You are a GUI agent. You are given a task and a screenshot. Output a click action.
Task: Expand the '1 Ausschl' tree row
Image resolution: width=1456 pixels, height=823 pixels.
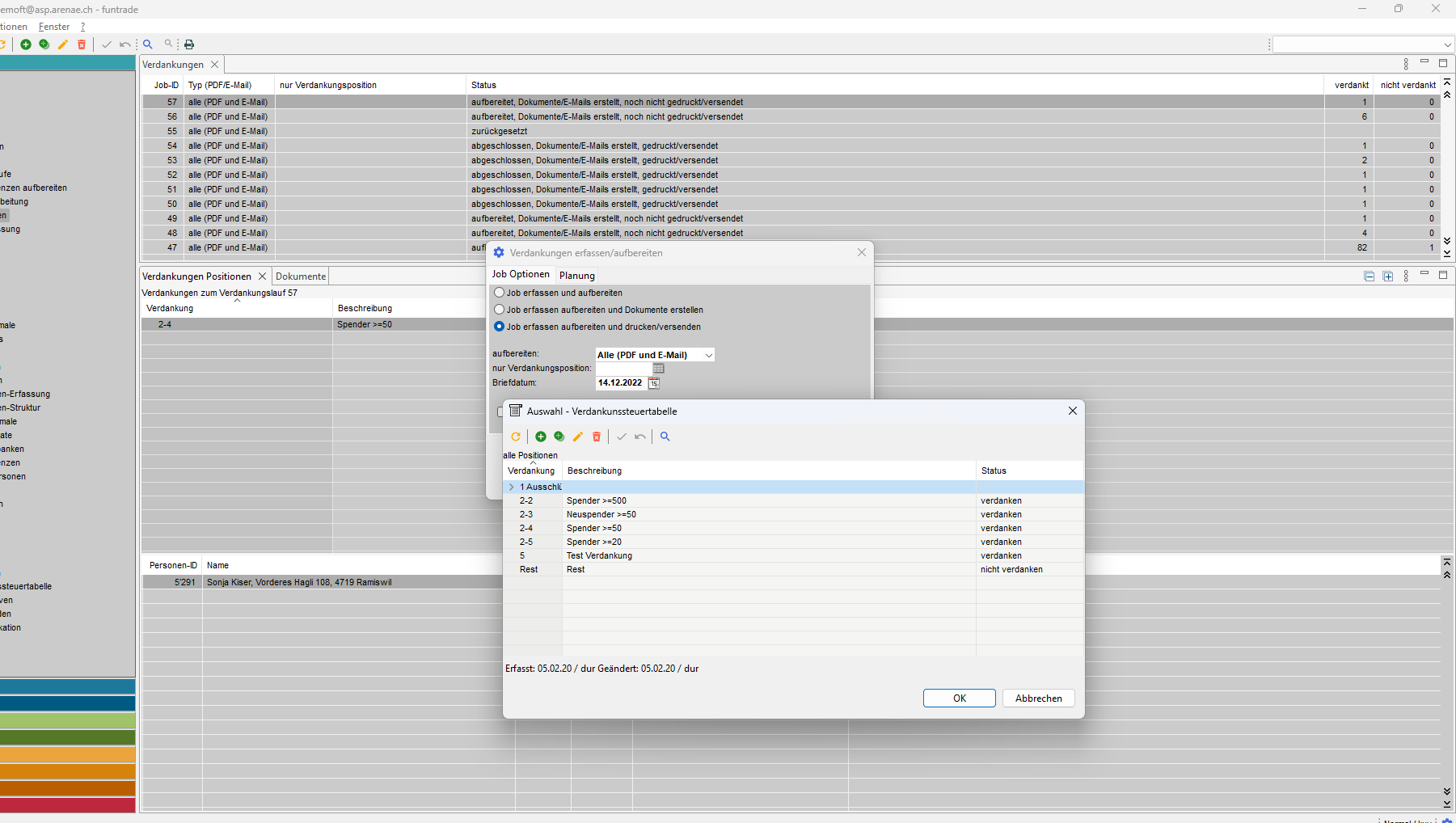[x=512, y=487]
